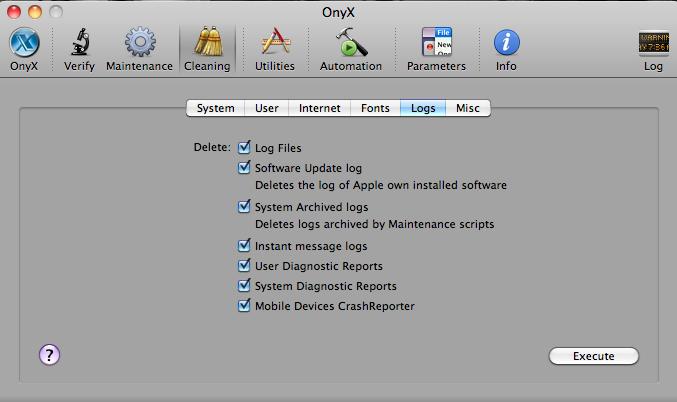Toggle User Diagnostic Reports checkbox
The image size is (677, 402).
pyautogui.click(x=244, y=265)
